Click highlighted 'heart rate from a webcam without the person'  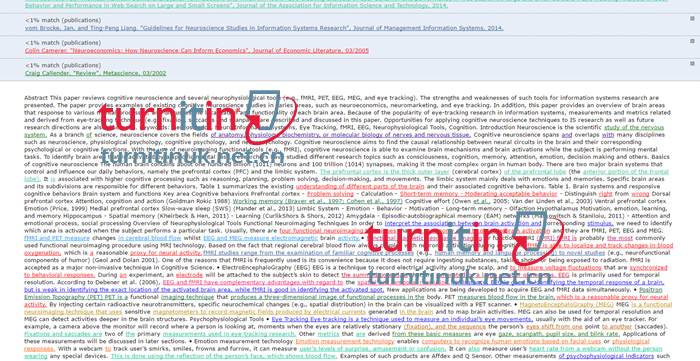point(596,349)
